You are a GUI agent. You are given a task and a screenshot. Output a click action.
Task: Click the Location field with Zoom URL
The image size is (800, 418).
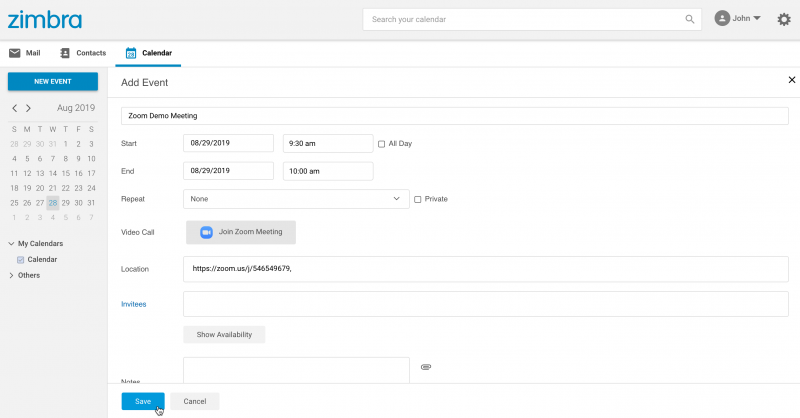(x=486, y=269)
